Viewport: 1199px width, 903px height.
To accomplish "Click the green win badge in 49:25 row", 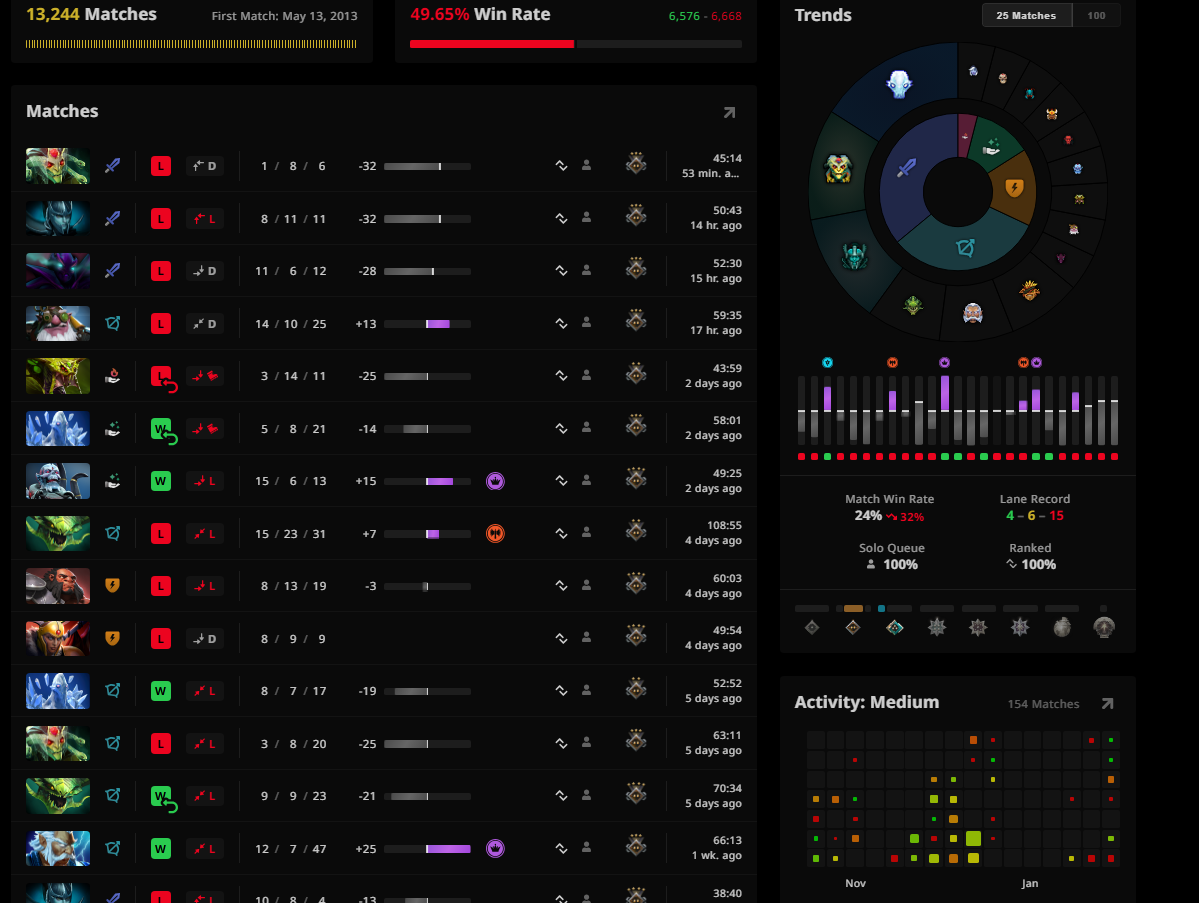I will coord(161,481).
